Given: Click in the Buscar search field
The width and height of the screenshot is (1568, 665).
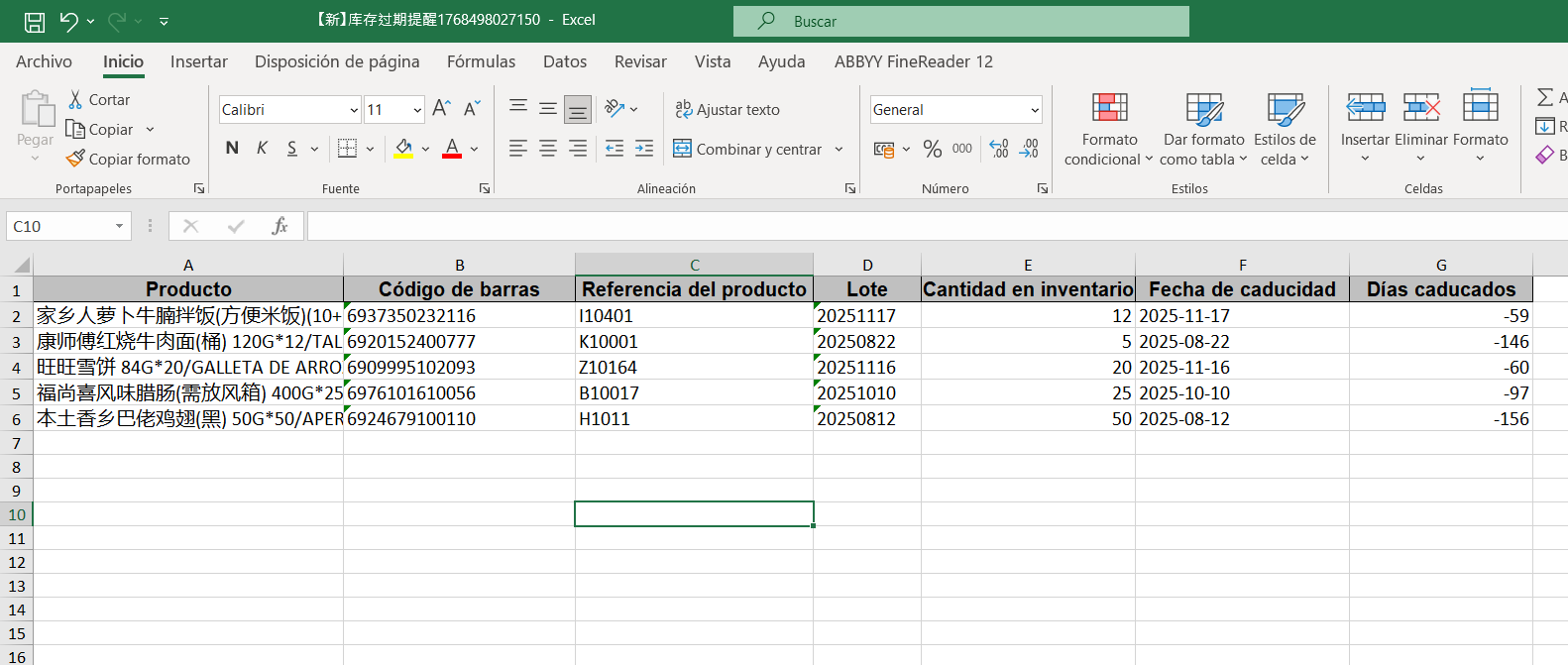Looking at the screenshot, I should (961, 21).
